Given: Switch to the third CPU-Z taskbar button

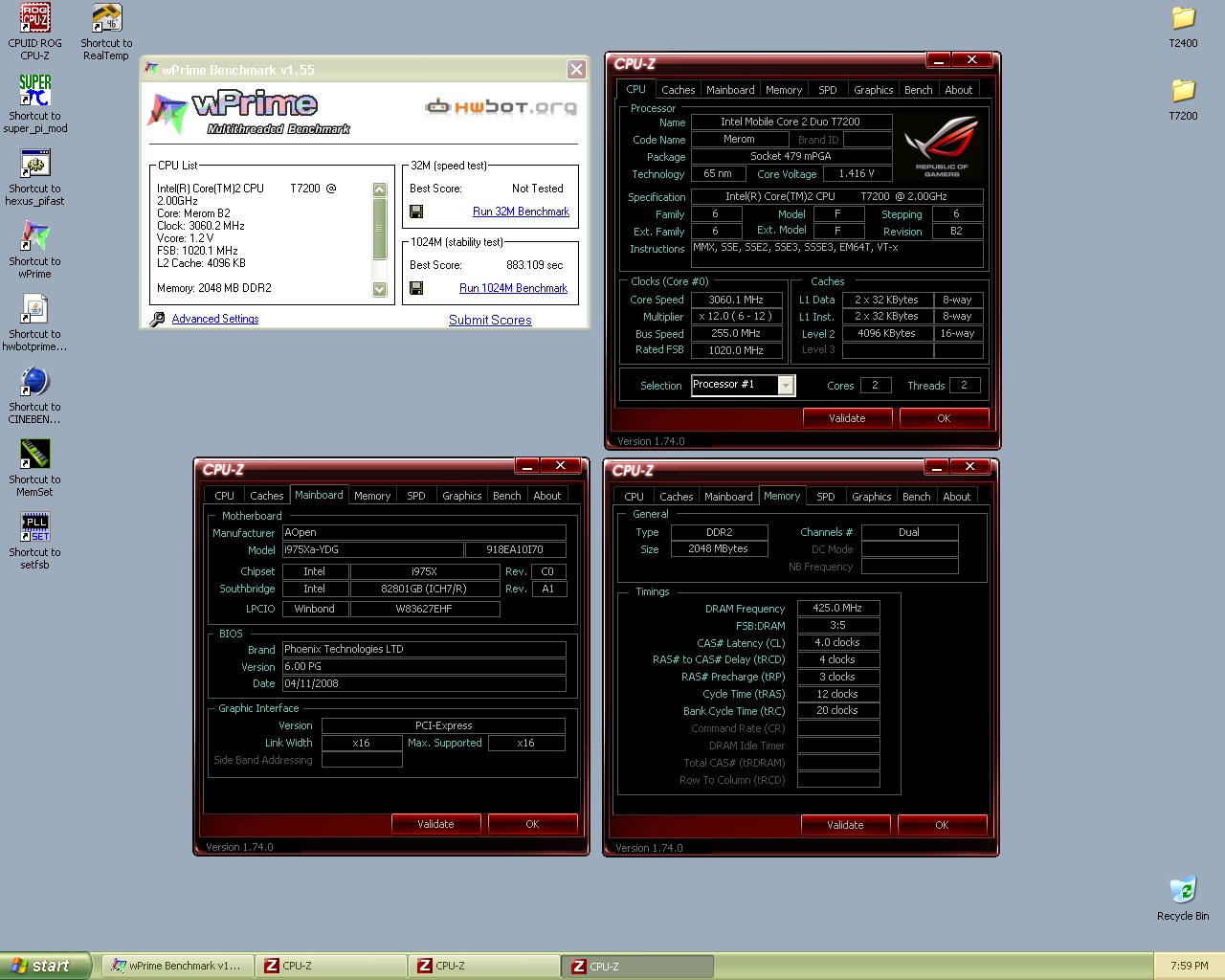Looking at the screenshot, I should 638,966.
